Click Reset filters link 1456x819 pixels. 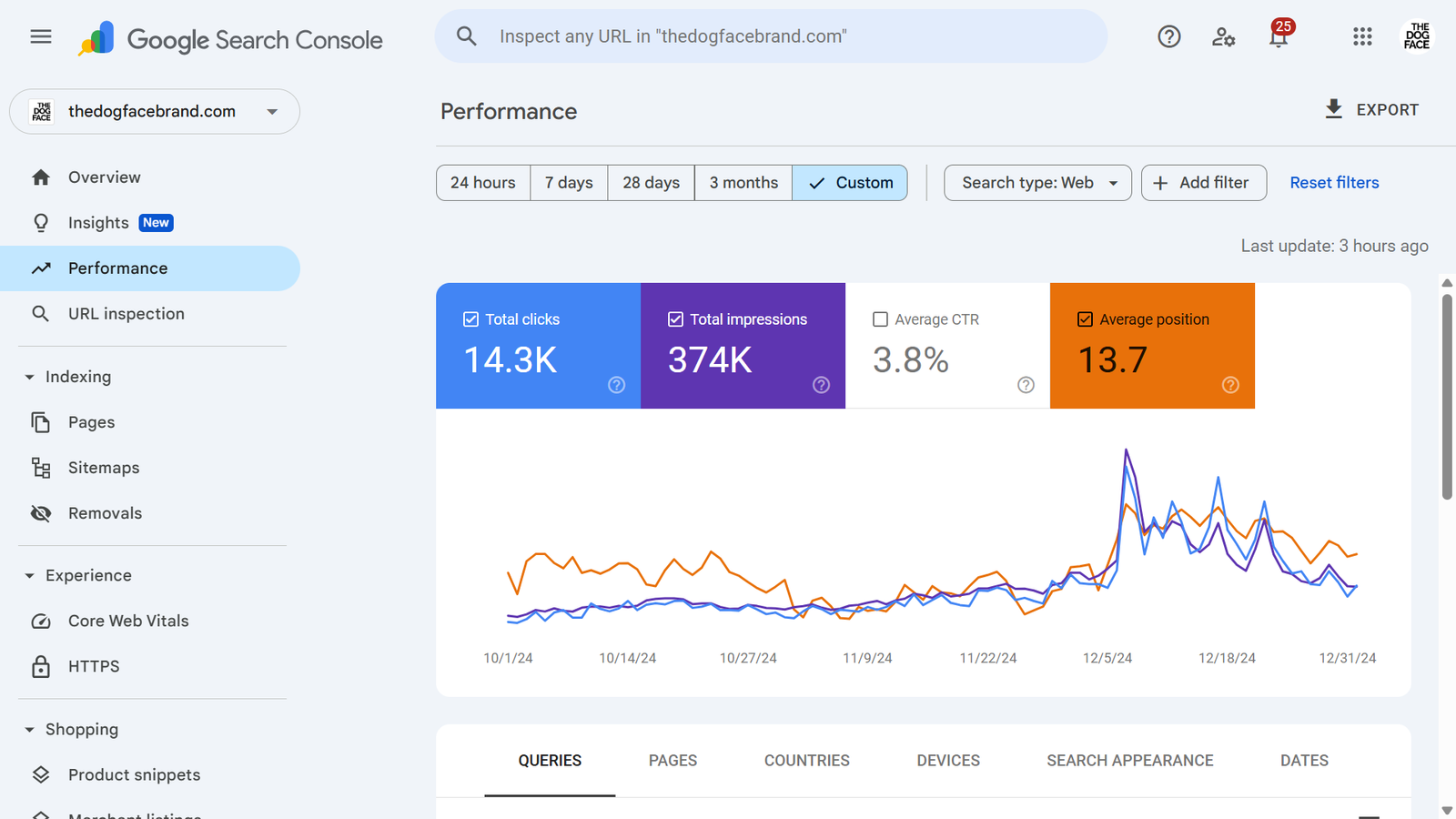pos(1334,183)
